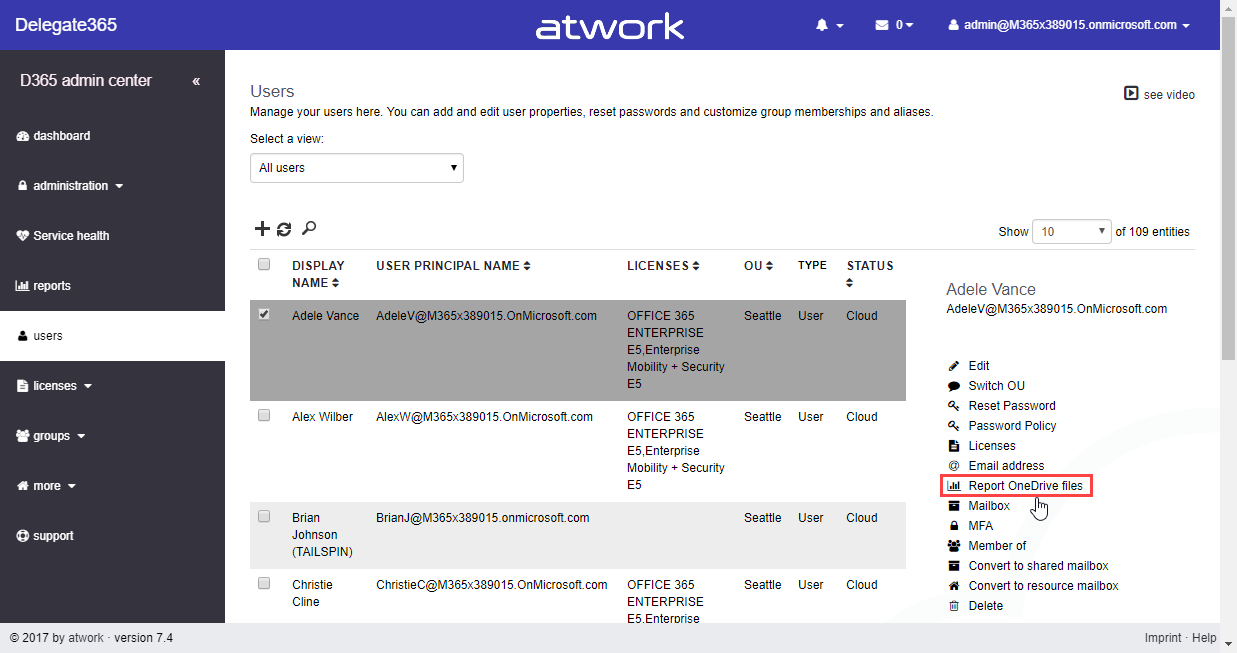The height and width of the screenshot is (653, 1237).
Task: Click the MFA lock icon
Action: [953, 526]
